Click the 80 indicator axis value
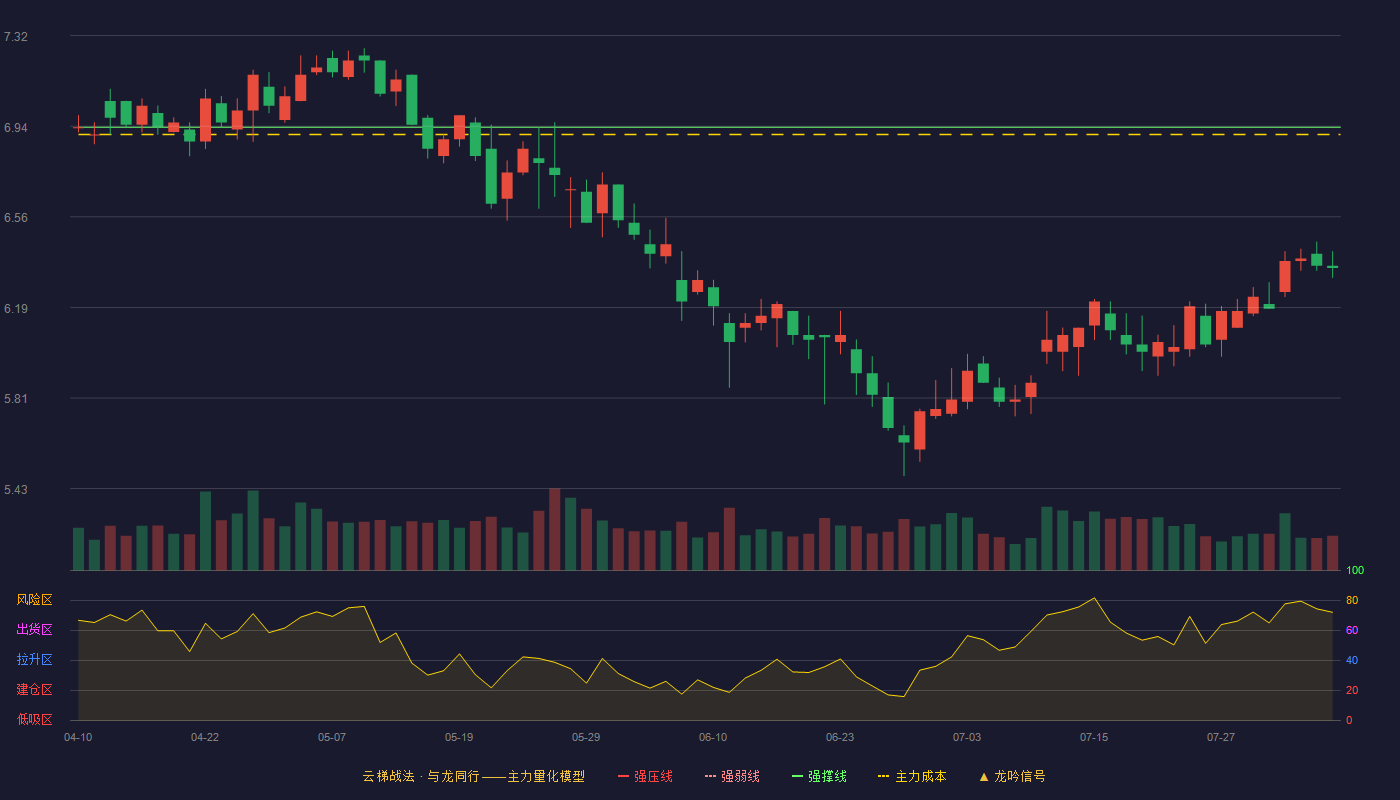1400x800 pixels. pyautogui.click(x=1352, y=600)
